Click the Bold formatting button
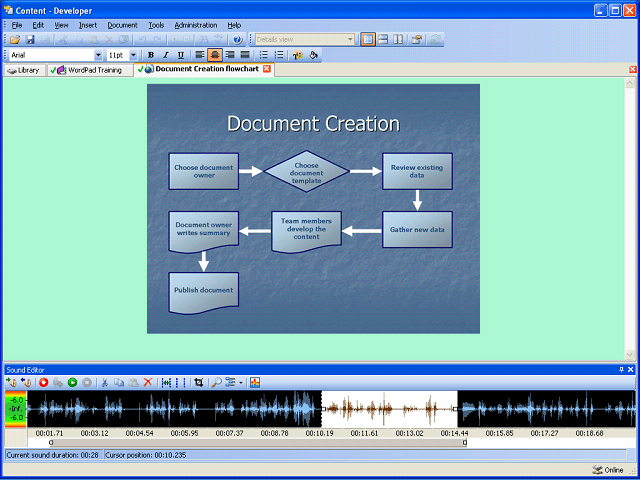The width and height of the screenshot is (640, 480). [x=151, y=55]
